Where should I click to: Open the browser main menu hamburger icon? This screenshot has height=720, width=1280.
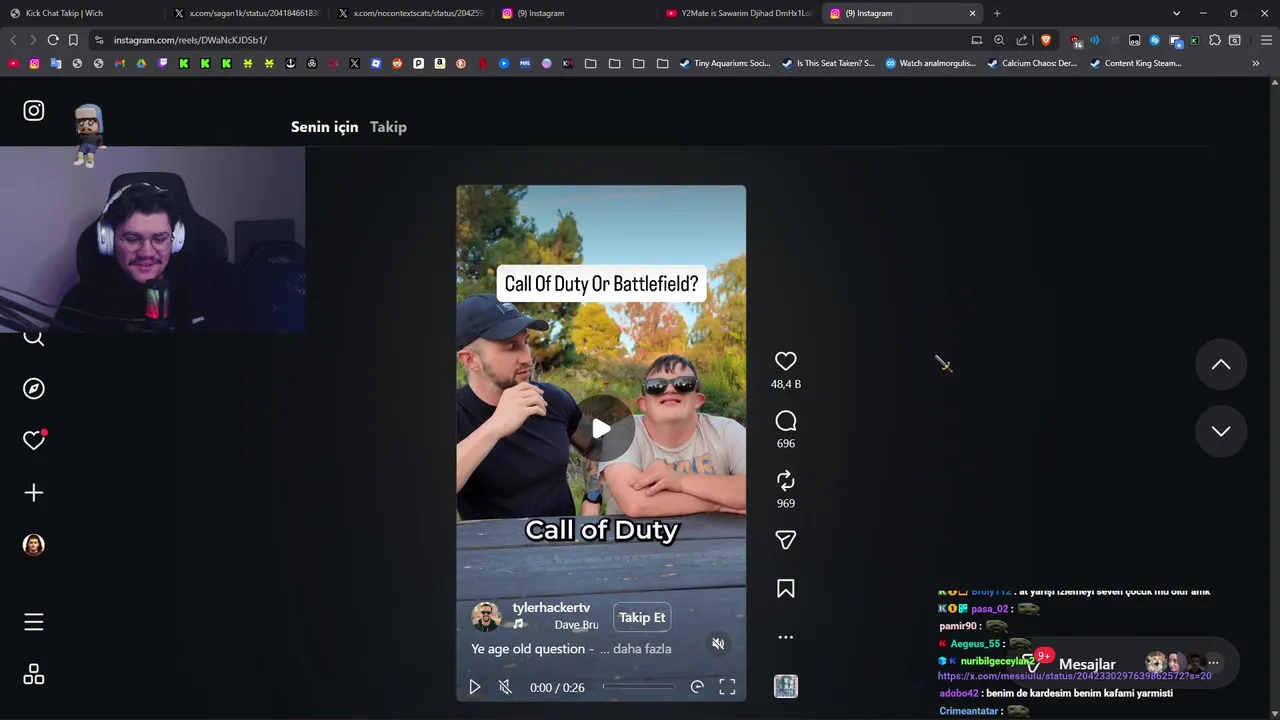(1266, 40)
